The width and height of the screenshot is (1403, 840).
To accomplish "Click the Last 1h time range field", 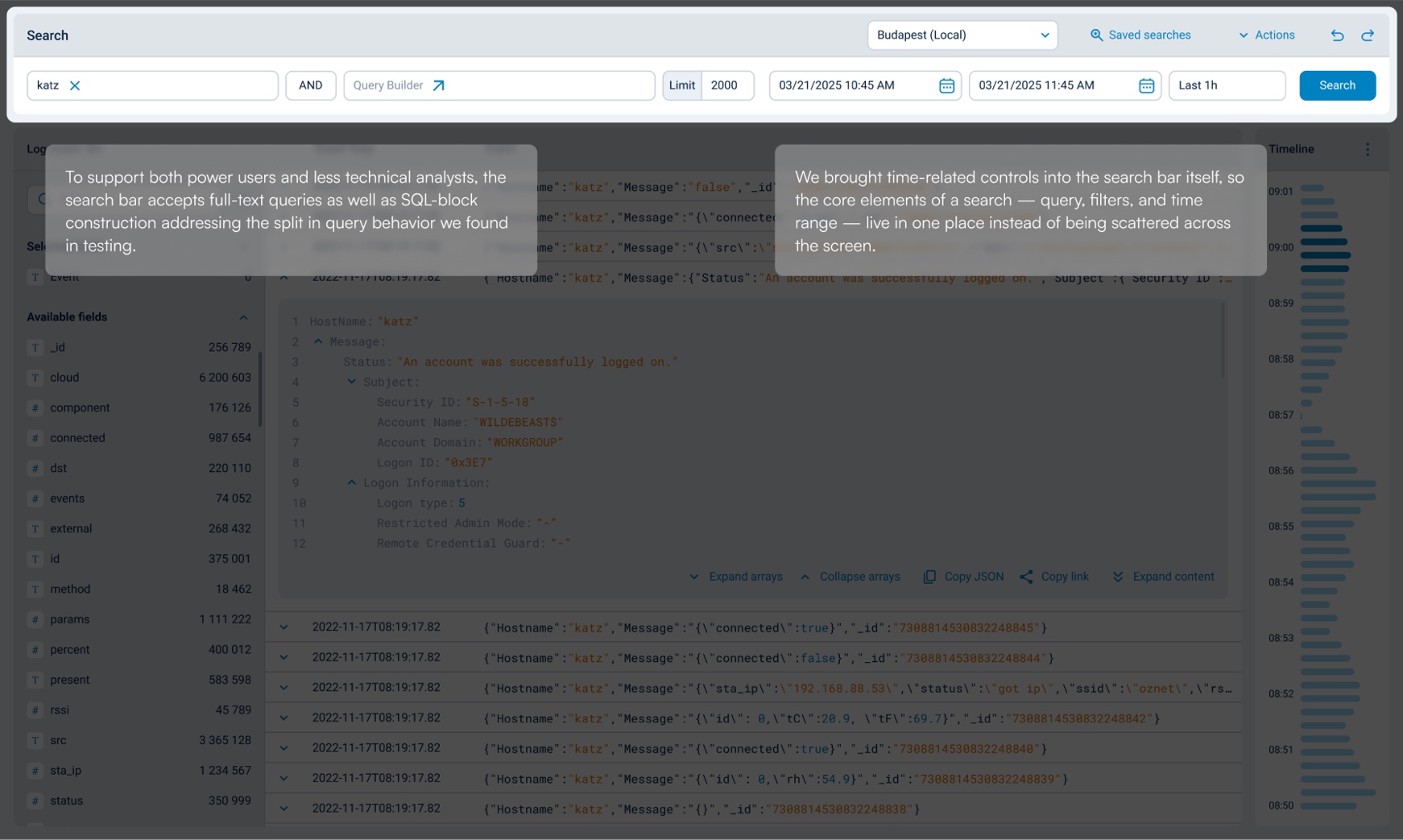I will [1227, 85].
